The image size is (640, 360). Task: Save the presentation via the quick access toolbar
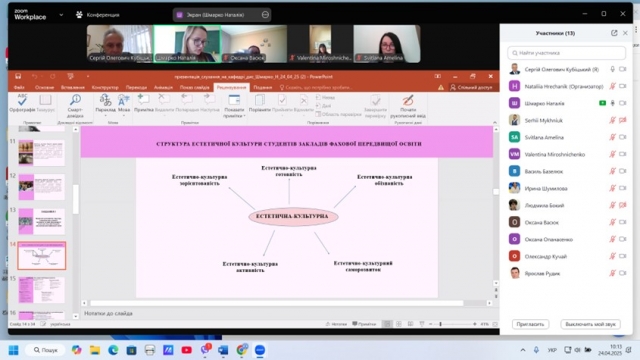point(18,76)
